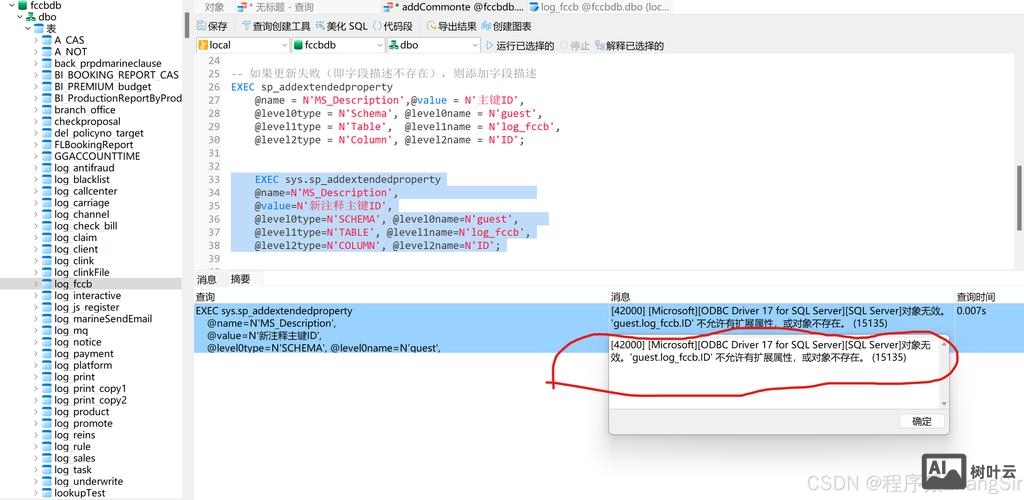
Task: Expand the log_notice table node
Action: 35,342
